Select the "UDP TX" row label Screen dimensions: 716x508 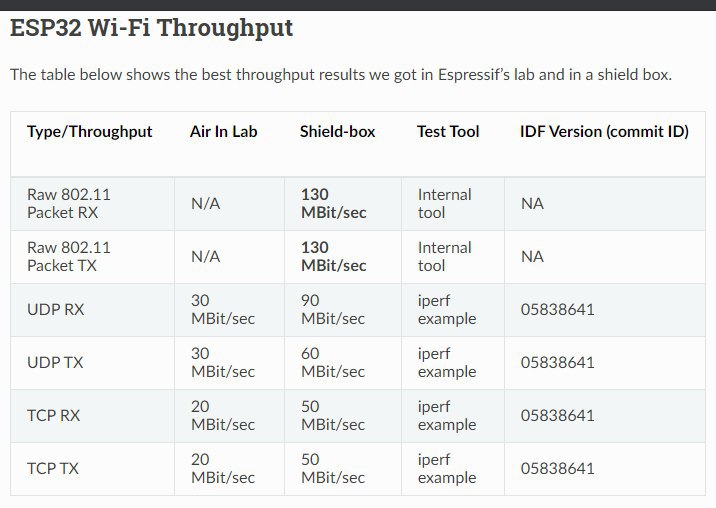coord(55,362)
